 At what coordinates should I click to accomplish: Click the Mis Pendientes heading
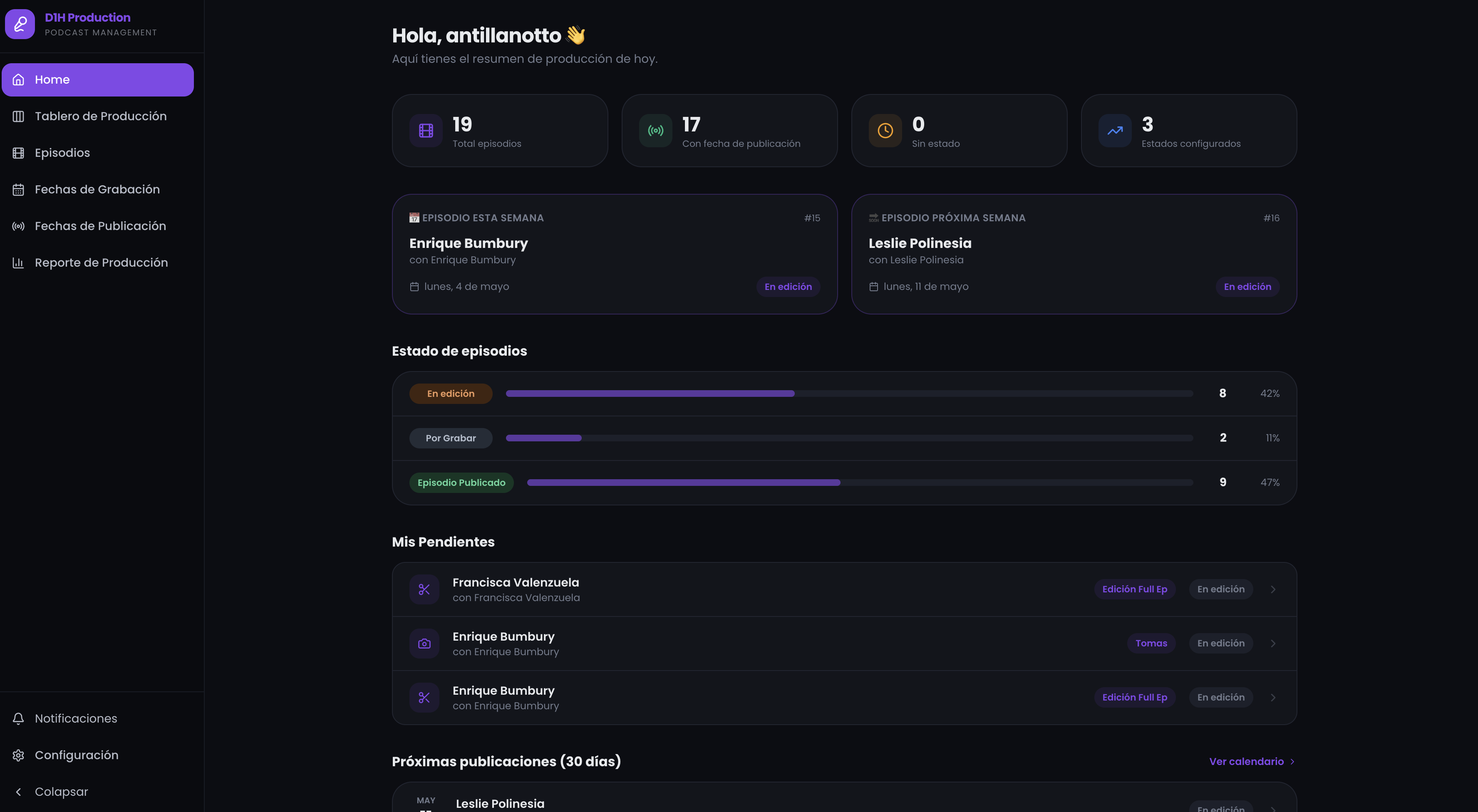point(443,542)
